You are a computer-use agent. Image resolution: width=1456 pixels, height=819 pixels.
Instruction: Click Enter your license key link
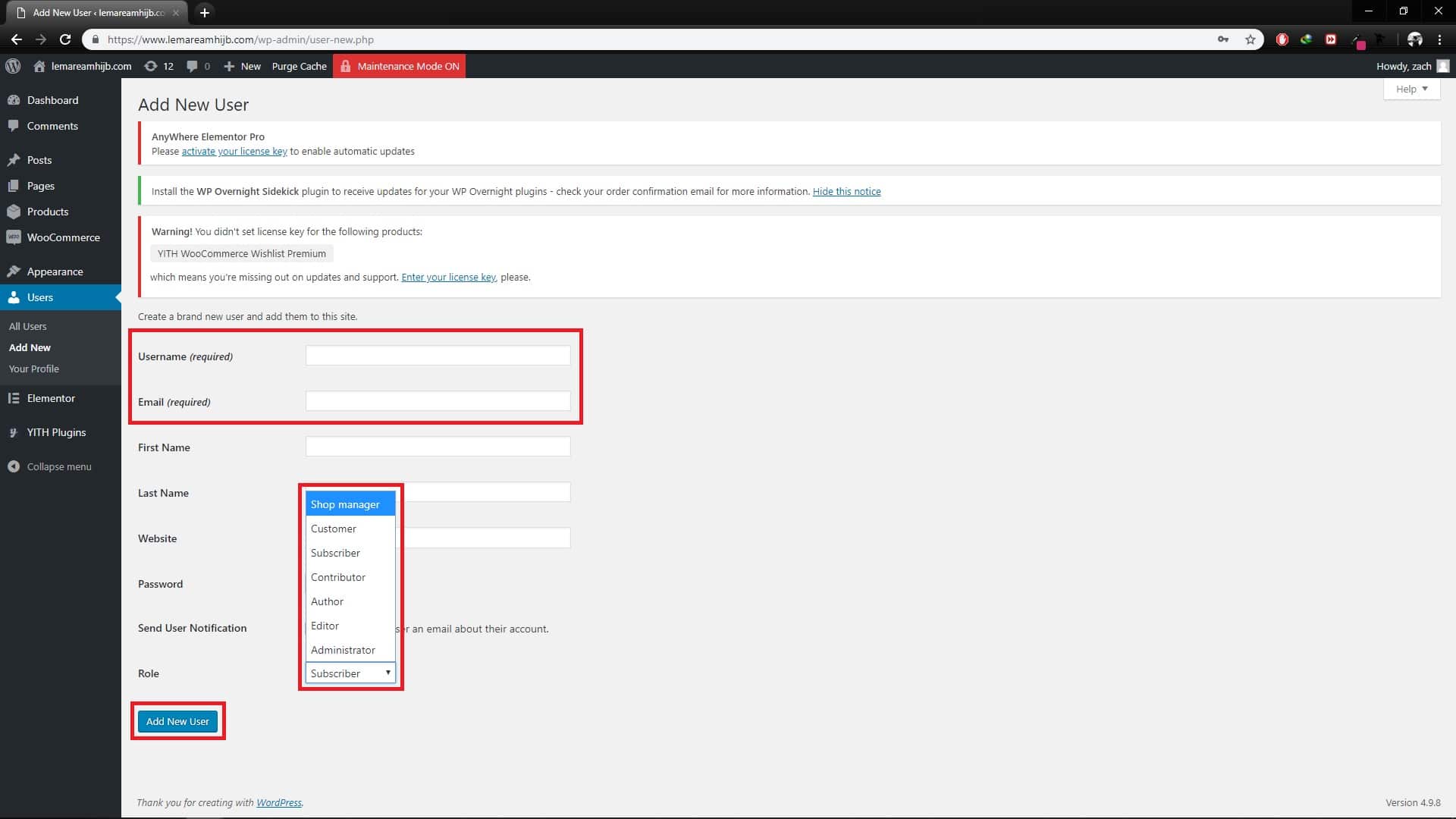click(448, 277)
